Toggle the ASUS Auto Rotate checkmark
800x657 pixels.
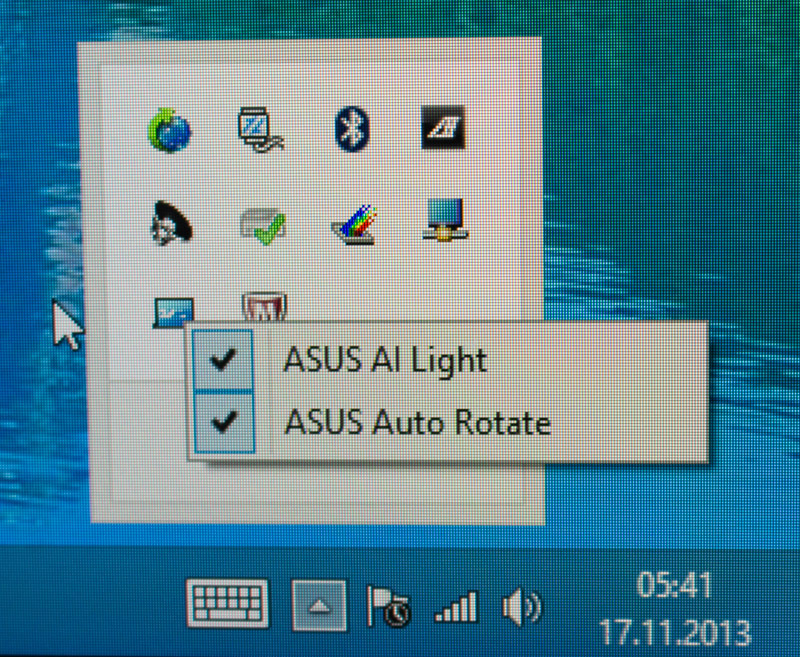click(x=223, y=422)
